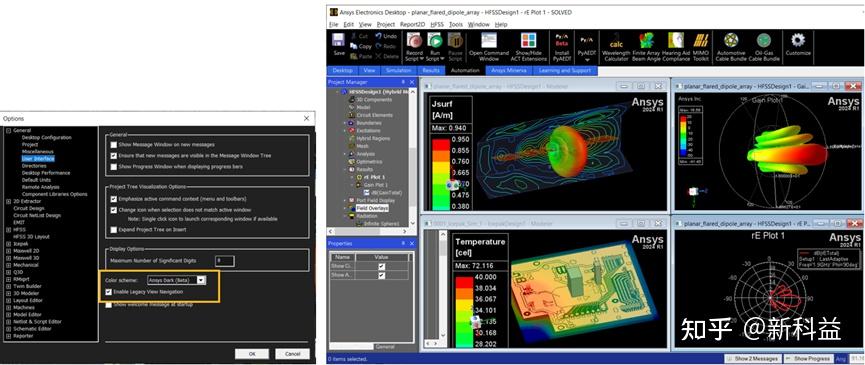The image size is (865, 365).
Task: Collapse the General node in Options tree
Action: point(8,131)
